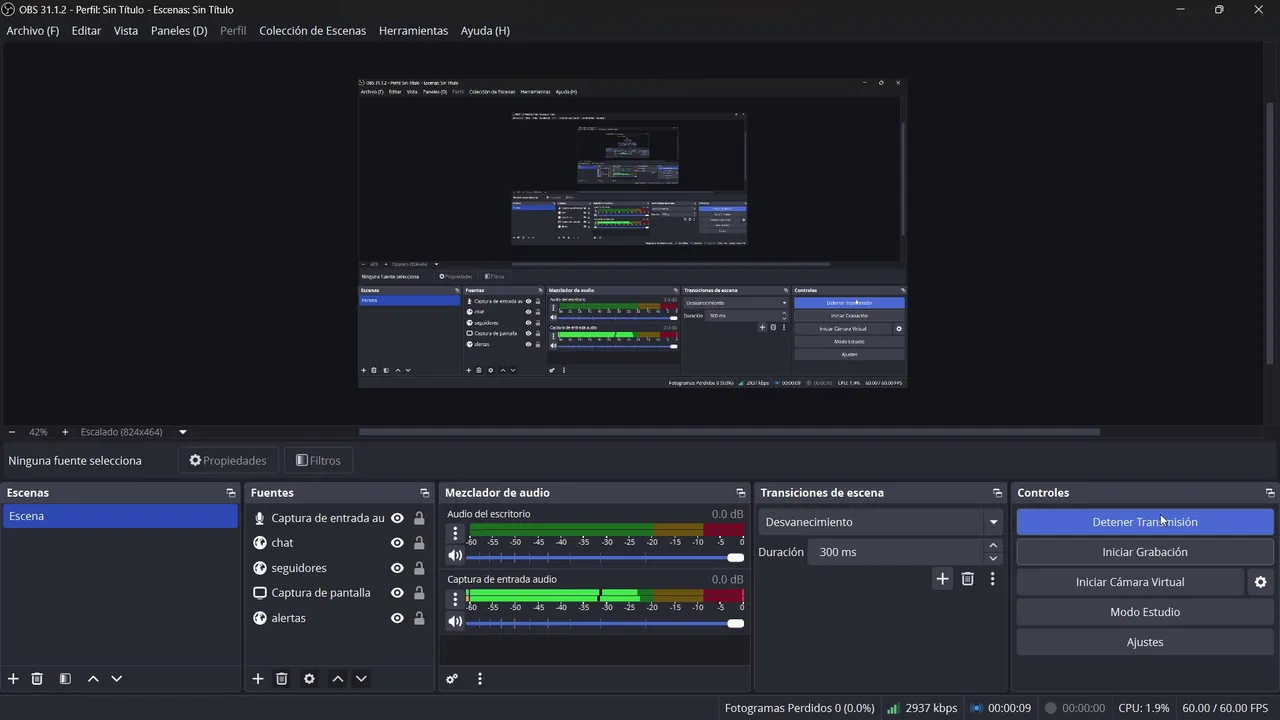Open Herramientas menu
This screenshot has width=1280, height=720.
pos(413,31)
